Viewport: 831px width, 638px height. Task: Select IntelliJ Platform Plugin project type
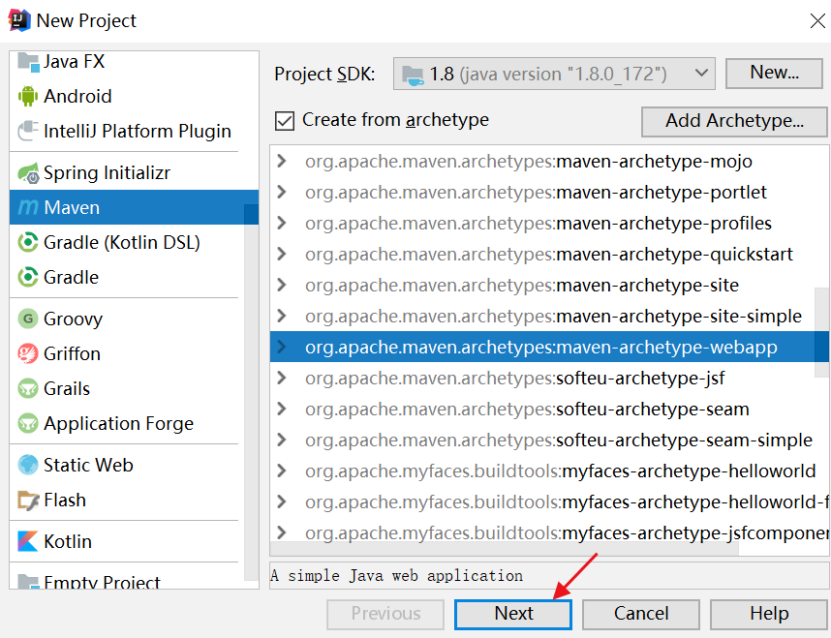click(127, 131)
